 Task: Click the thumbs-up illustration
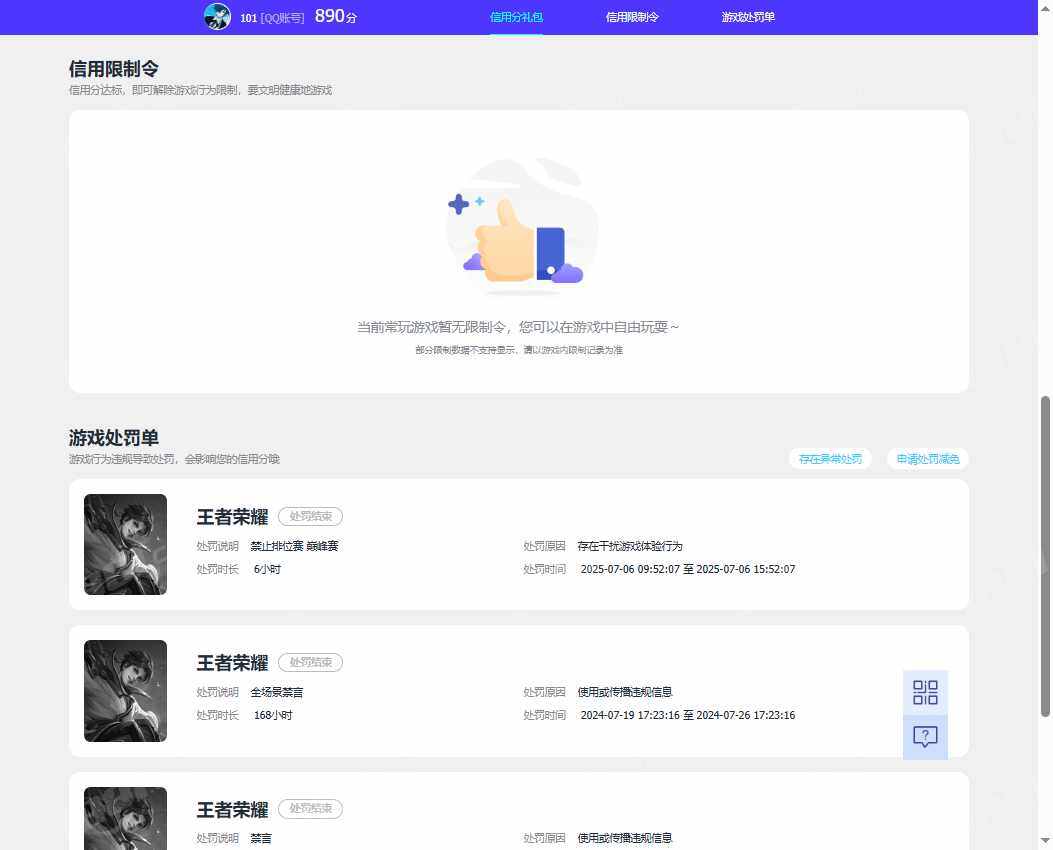coord(522,228)
